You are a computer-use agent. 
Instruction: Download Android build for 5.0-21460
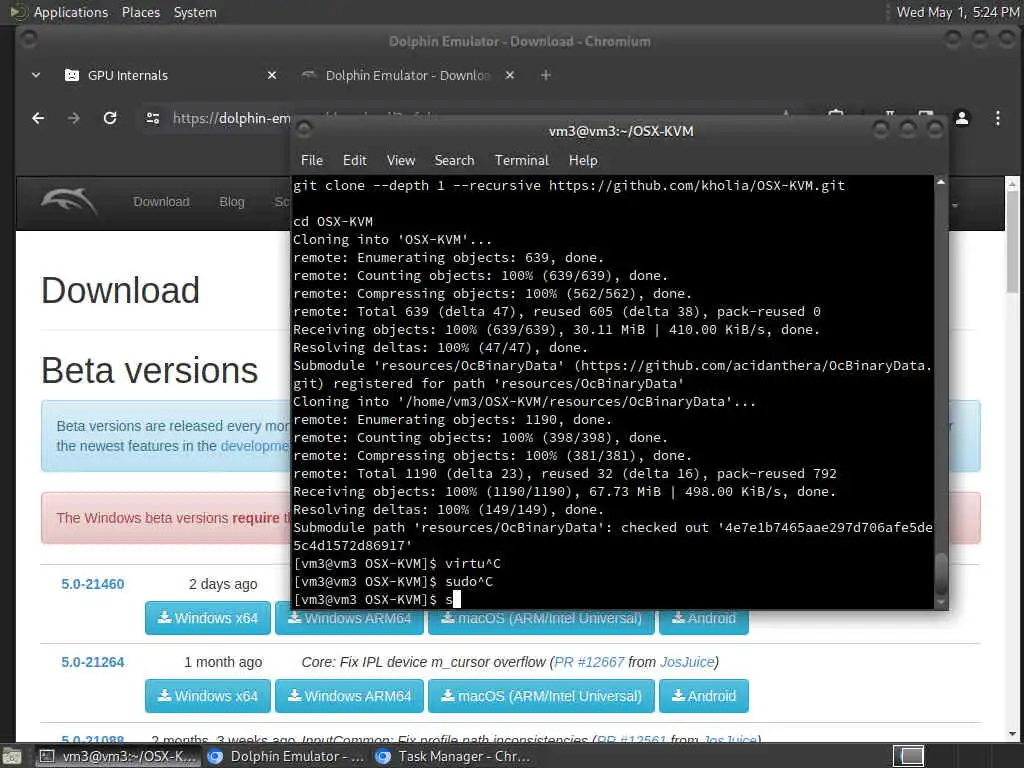click(704, 622)
